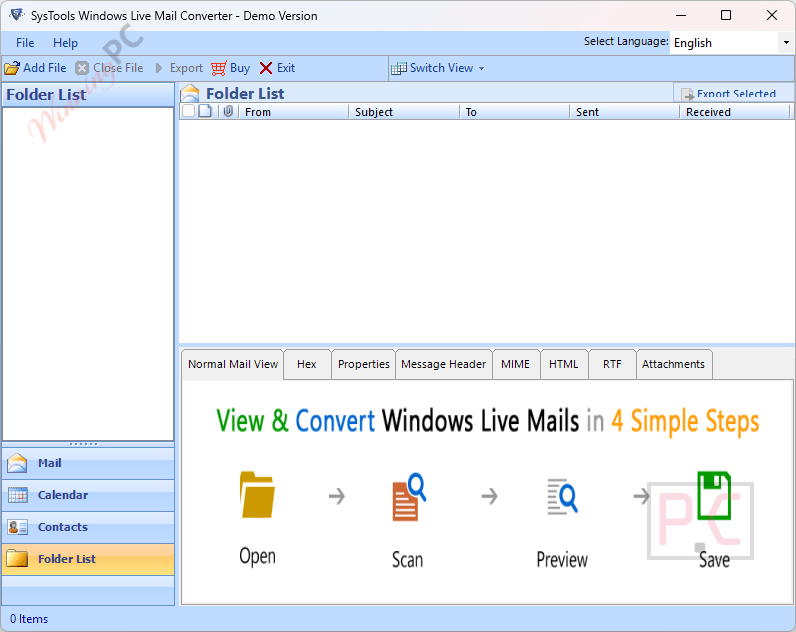Switch to the RTF tab
This screenshot has height=632, width=796.
coord(612,364)
